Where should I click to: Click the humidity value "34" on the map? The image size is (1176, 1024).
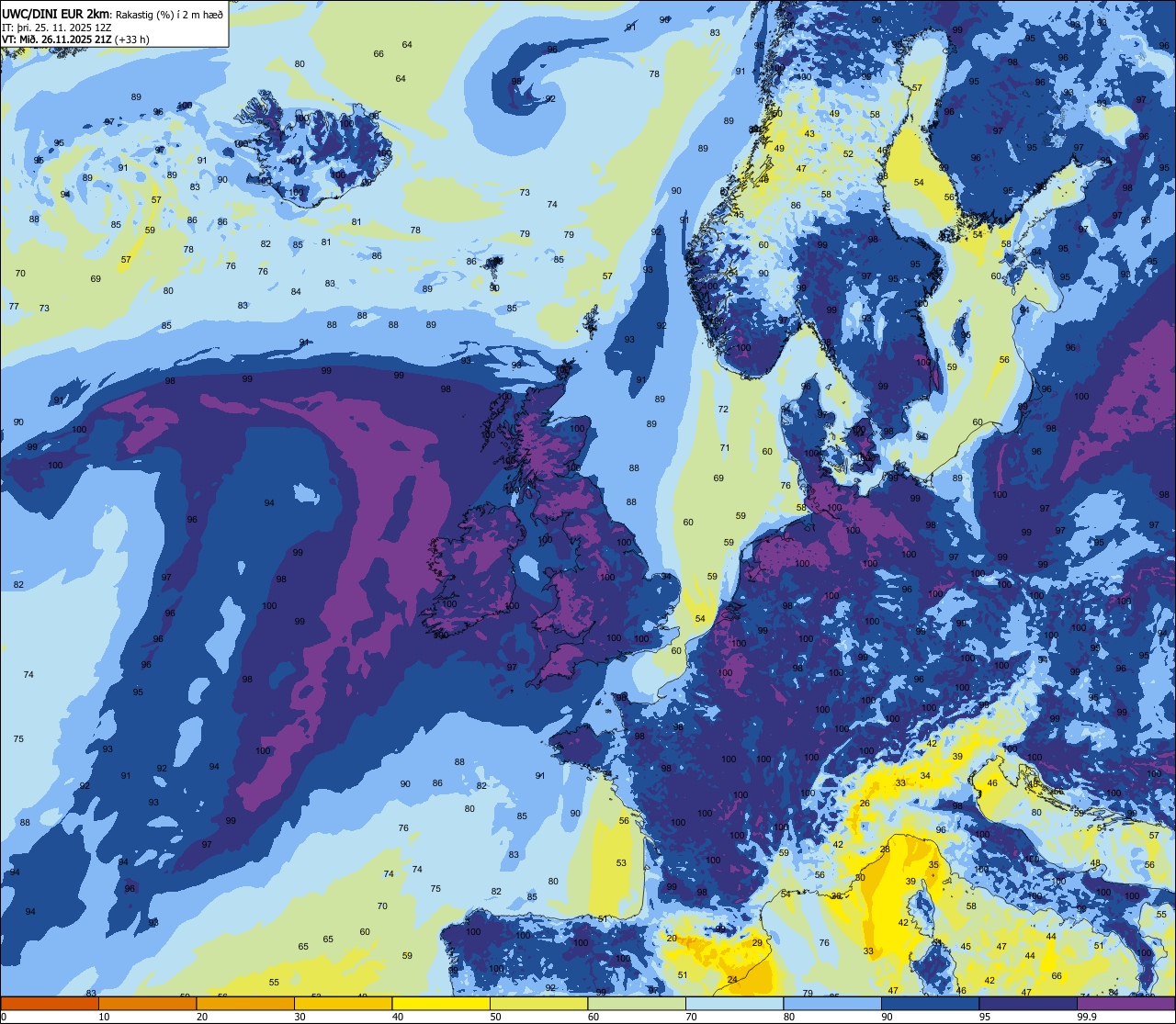(x=925, y=776)
